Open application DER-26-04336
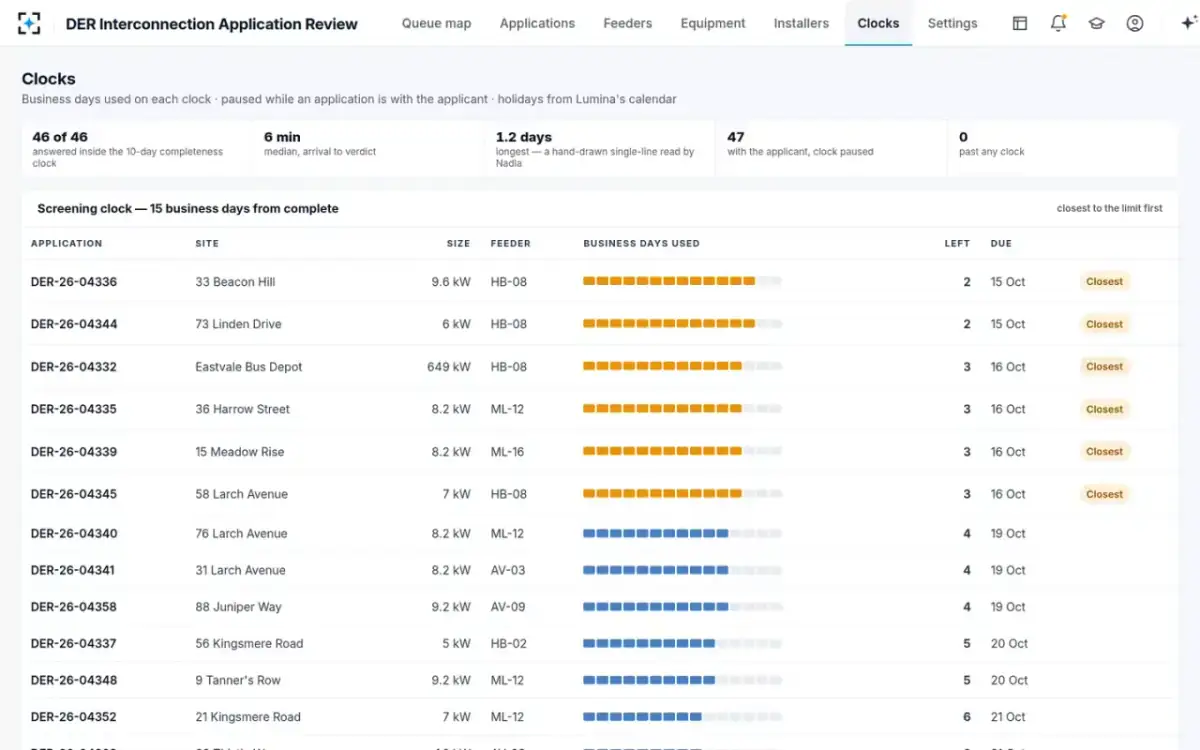This screenshot has width=1200, height=750. (x=74, y=282)
